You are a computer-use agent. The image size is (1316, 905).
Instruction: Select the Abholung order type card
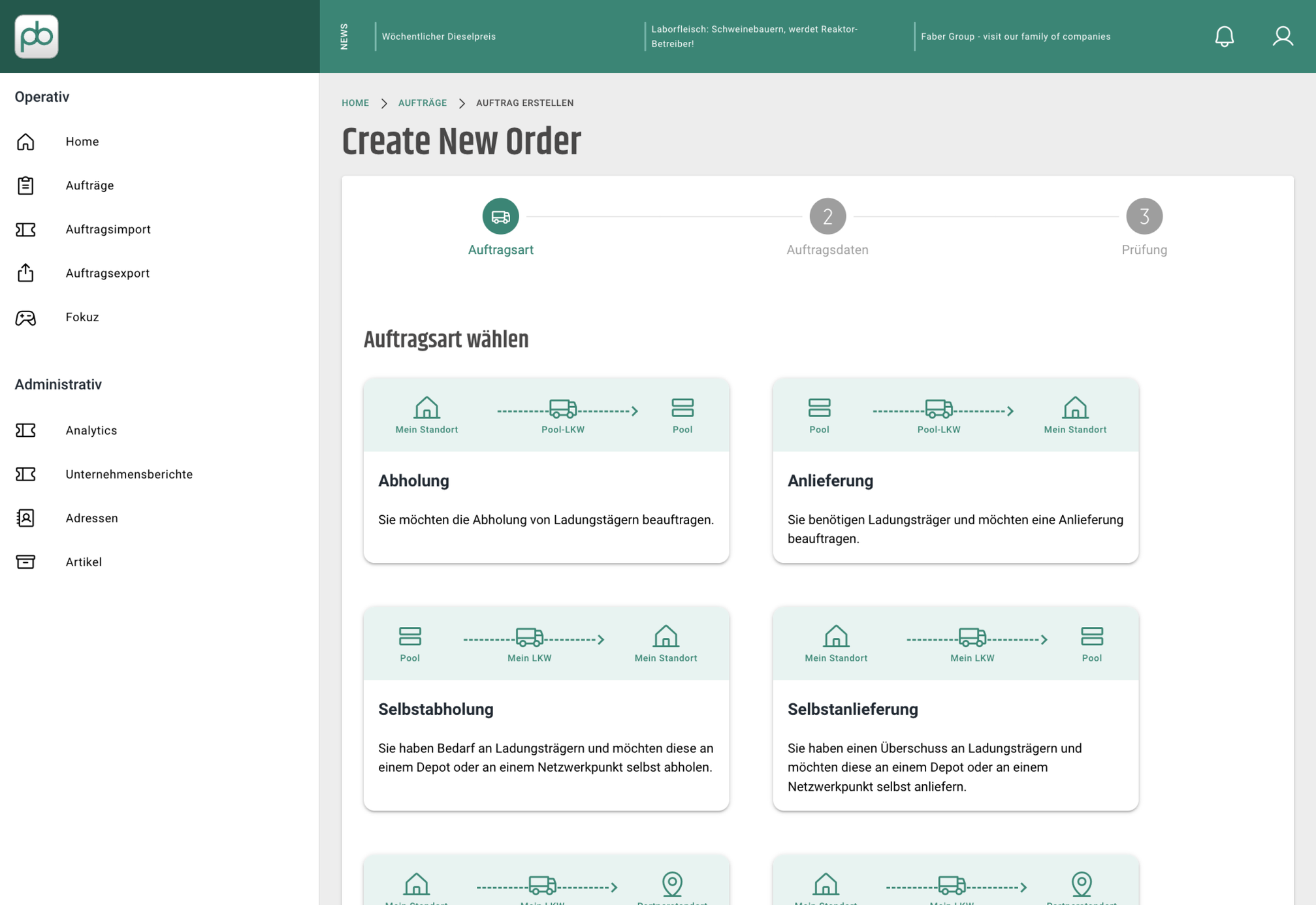click(546, 470)
